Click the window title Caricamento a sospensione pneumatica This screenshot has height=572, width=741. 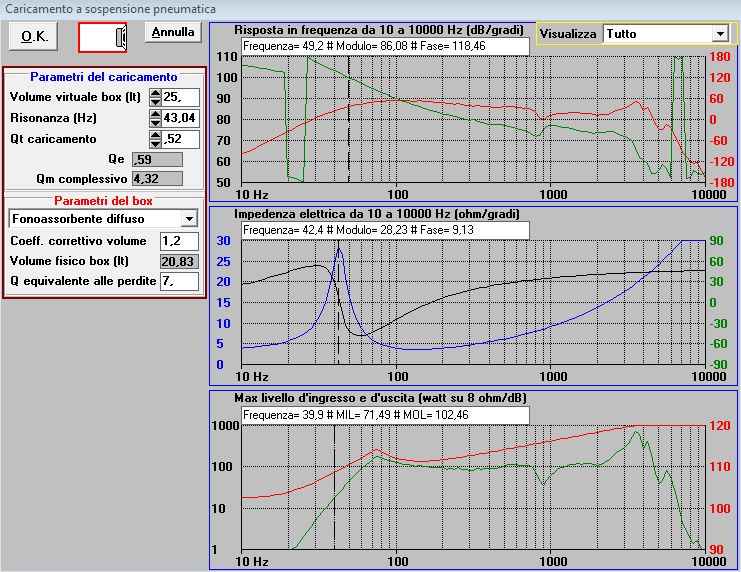point(110,9)
